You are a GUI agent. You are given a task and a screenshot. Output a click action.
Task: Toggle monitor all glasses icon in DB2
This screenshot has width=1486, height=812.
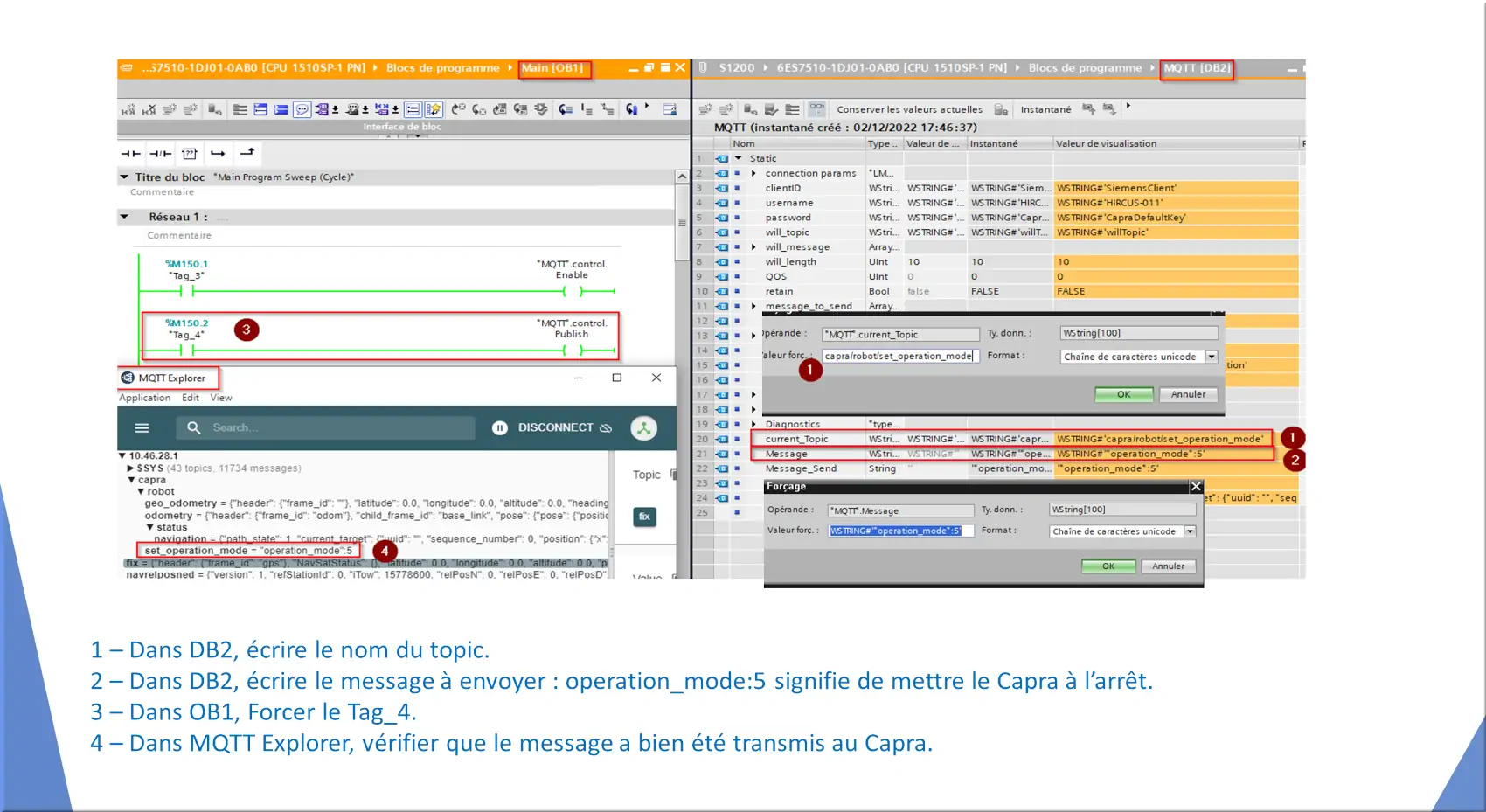click(817, 109)
